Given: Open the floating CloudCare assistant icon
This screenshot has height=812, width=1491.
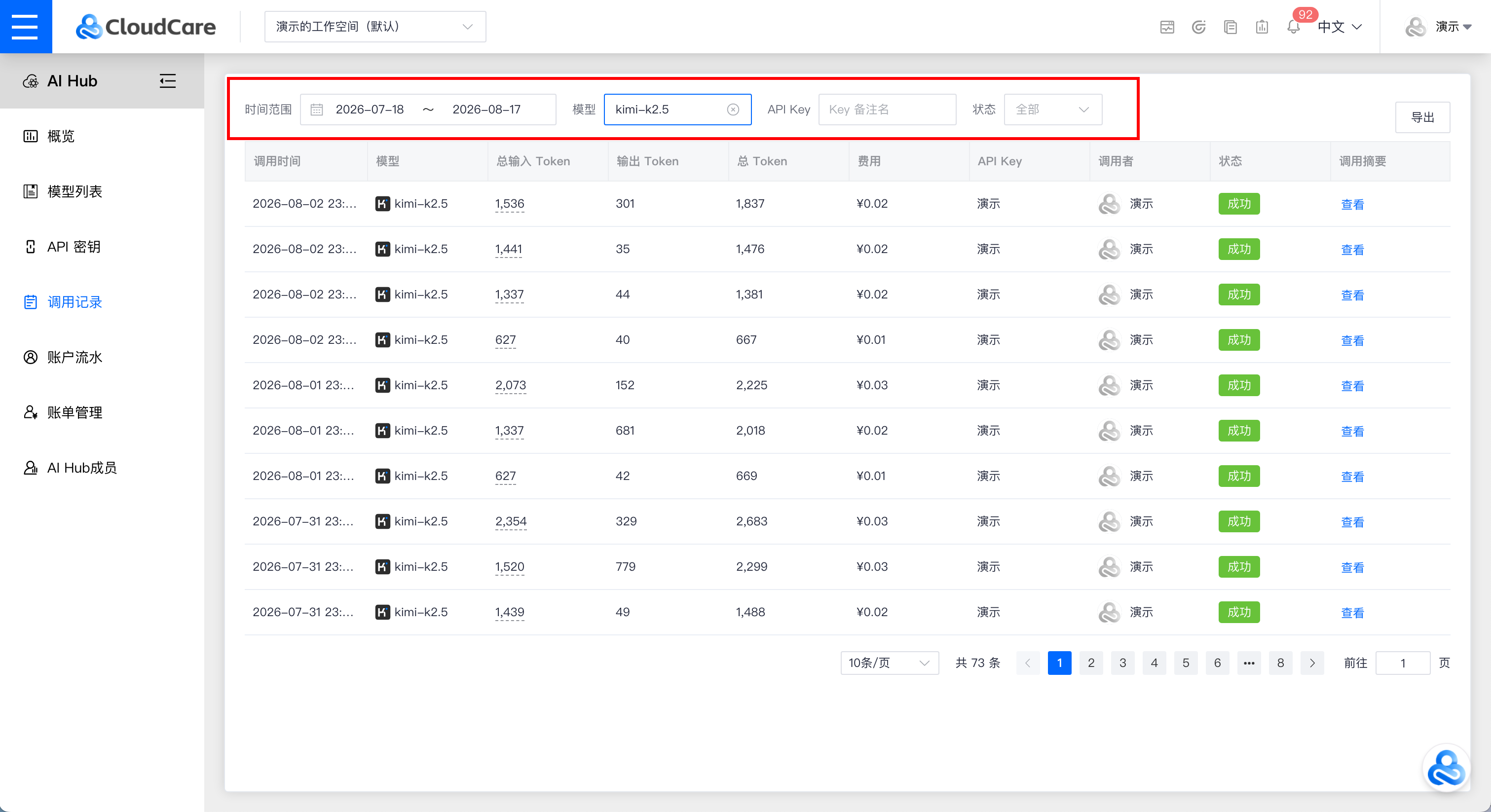Looking at the screenshot, I should tap(1445, 768).
